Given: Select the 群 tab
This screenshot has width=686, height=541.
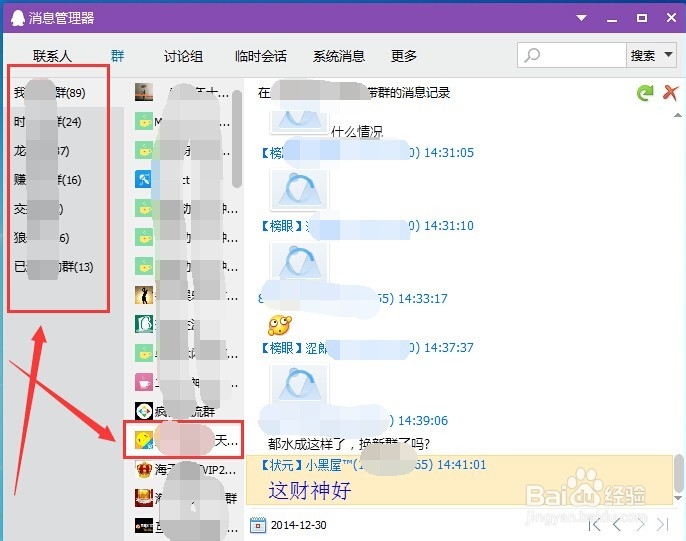Looking at the screenshot, I should coord(117,56).
